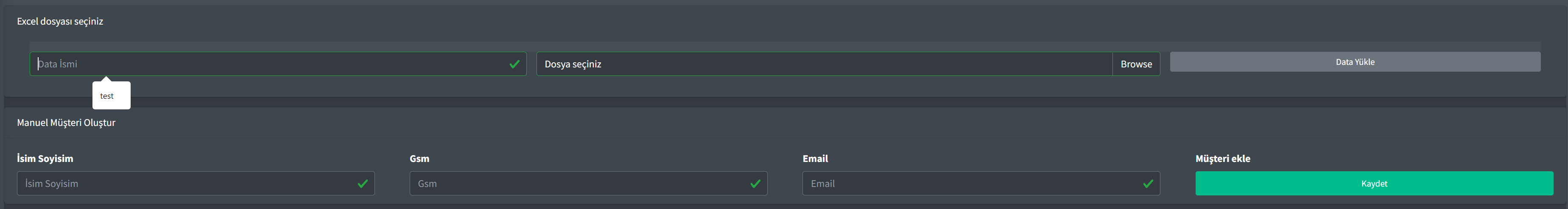Click the green checkmark inside Gsm field

(x=755, y=184)
